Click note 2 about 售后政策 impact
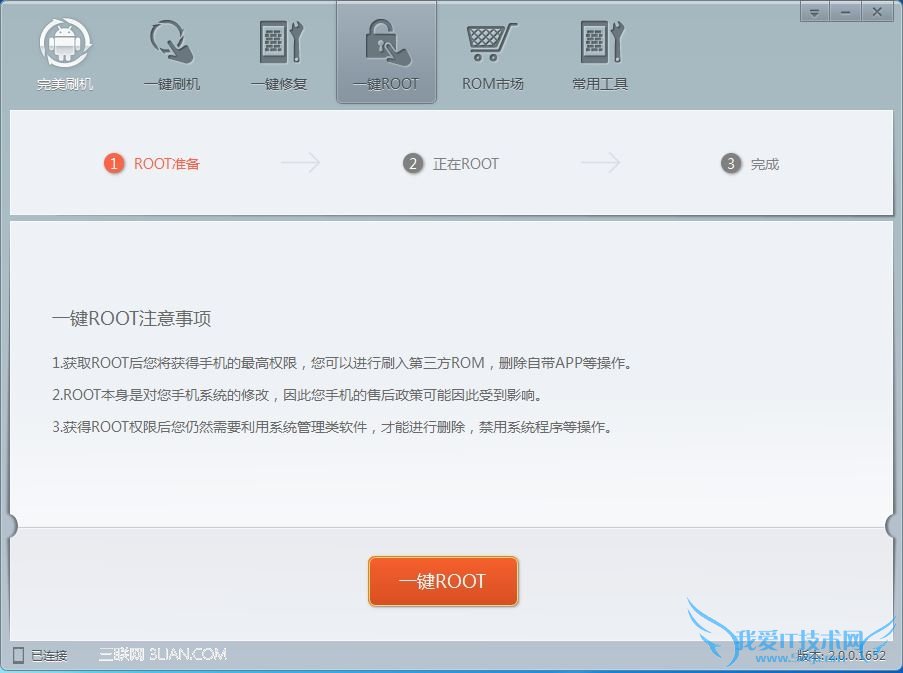Image resolution: width=903 pixels, height=673 pixels. coord(297,396)
